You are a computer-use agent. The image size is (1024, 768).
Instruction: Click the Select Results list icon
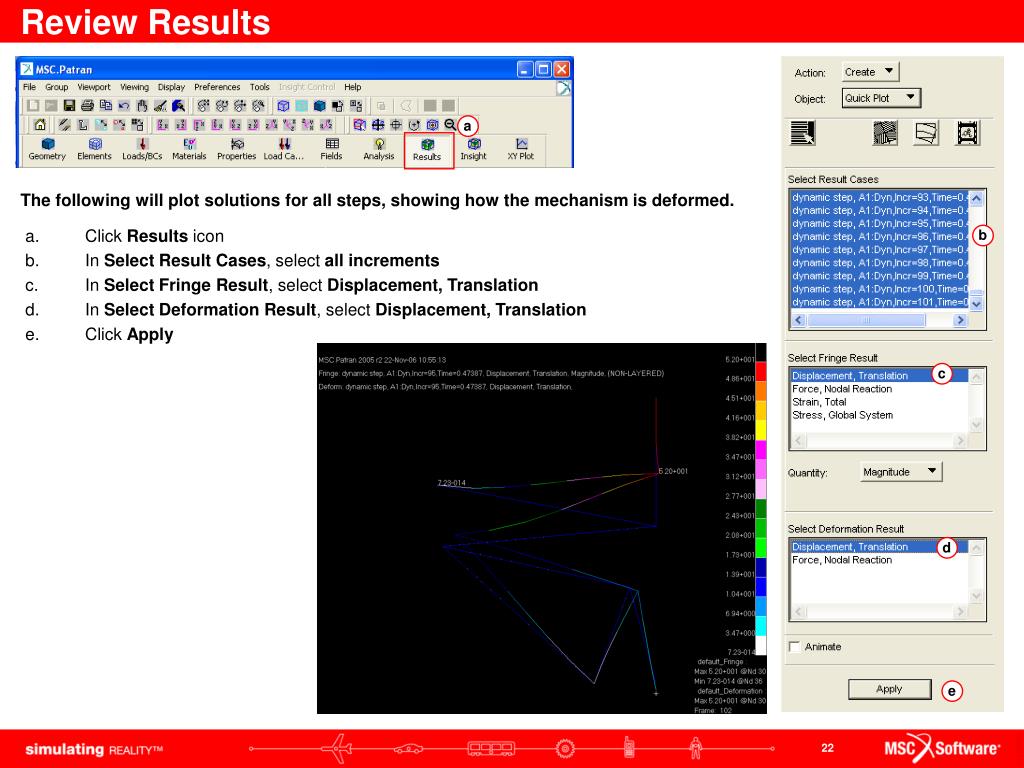[803, 133]
